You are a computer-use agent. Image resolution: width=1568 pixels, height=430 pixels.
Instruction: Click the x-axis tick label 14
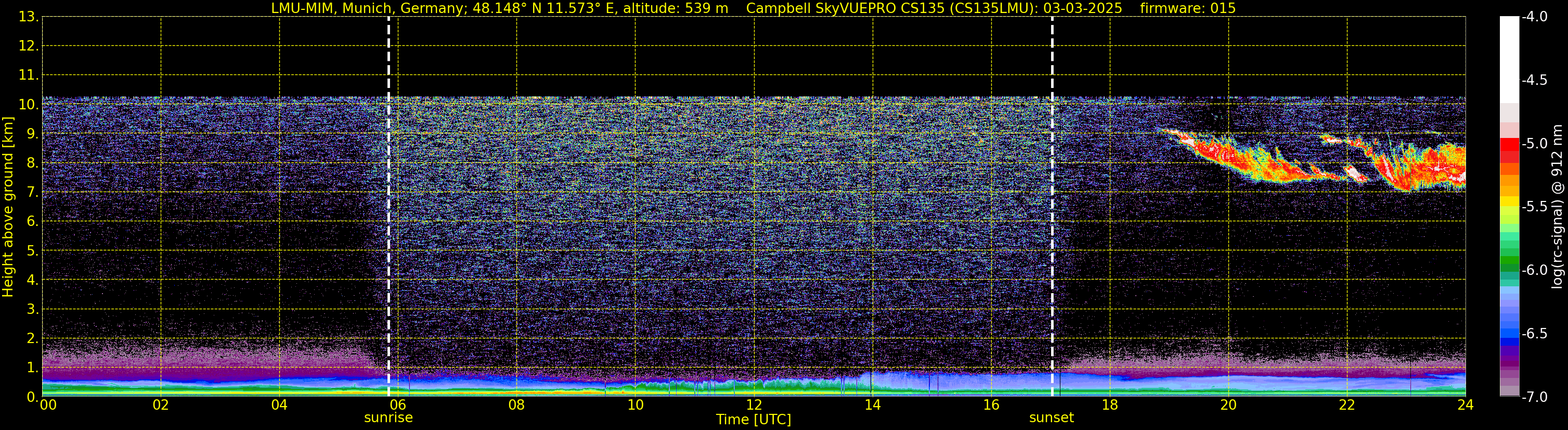(873, 406)
